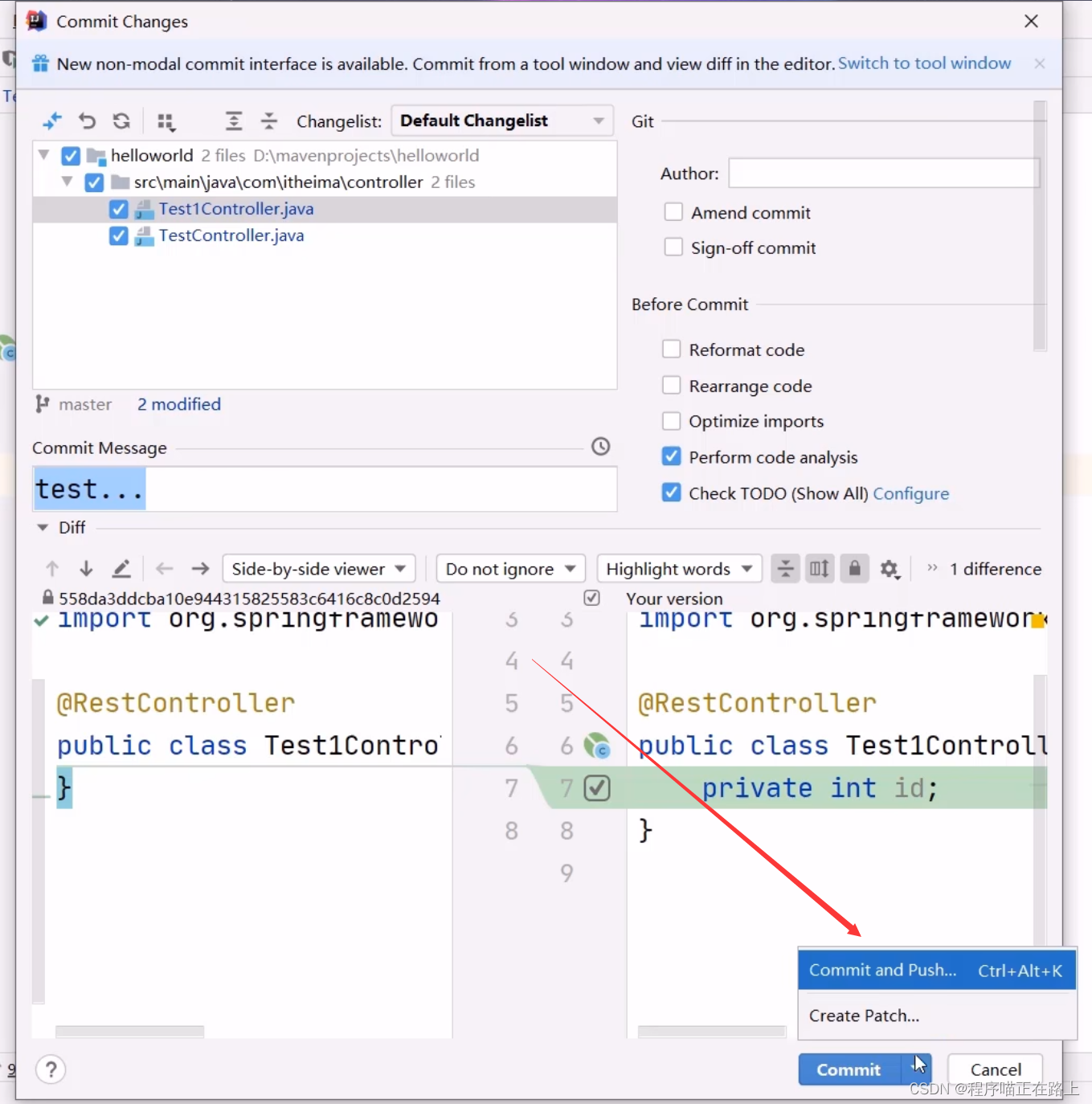This screenshot has width=1092, height=1104.
Task: Click the Commit button dropdown arrow
Action: 917,1069
